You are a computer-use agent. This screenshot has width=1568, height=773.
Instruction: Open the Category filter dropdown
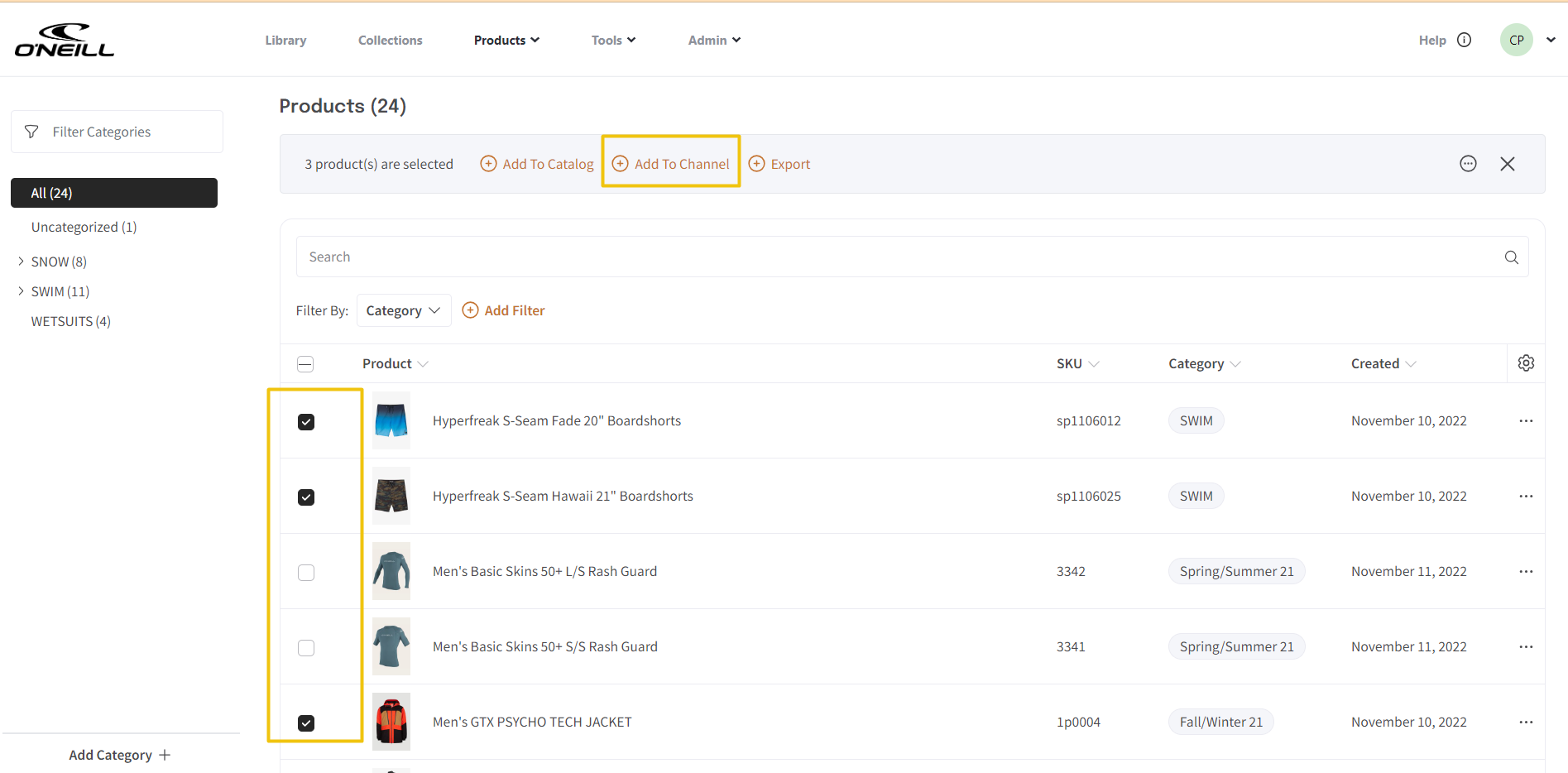403,310
